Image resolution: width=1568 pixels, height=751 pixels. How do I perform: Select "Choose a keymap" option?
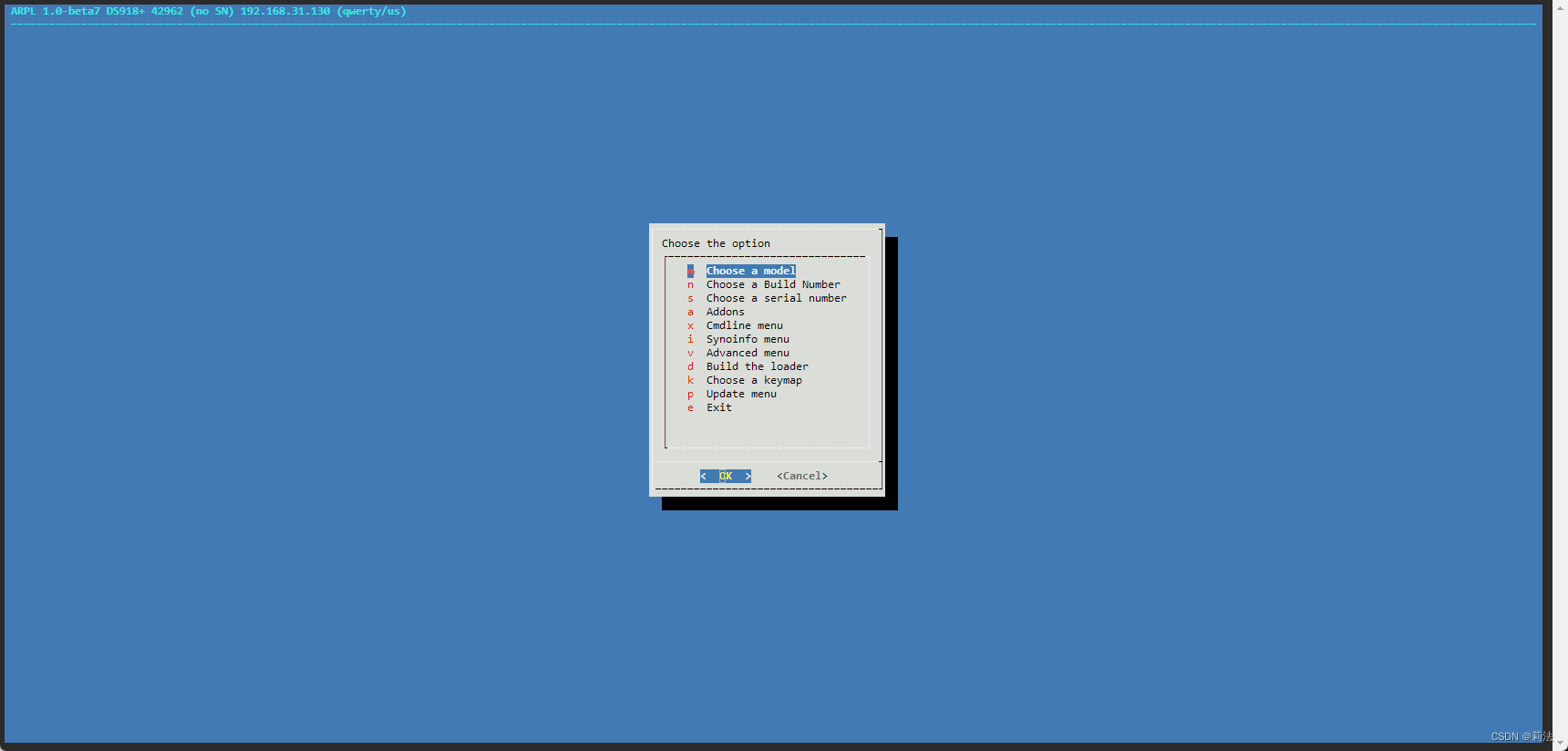pyautogui.click(x=754, y=380)
